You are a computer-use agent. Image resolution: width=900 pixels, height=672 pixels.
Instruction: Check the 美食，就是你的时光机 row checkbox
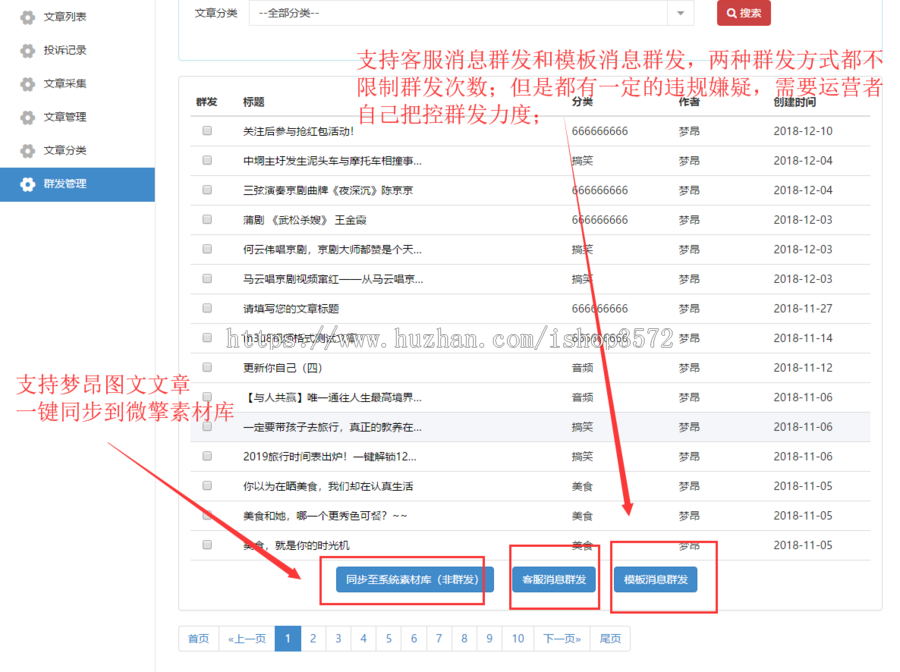click(206, 544)
